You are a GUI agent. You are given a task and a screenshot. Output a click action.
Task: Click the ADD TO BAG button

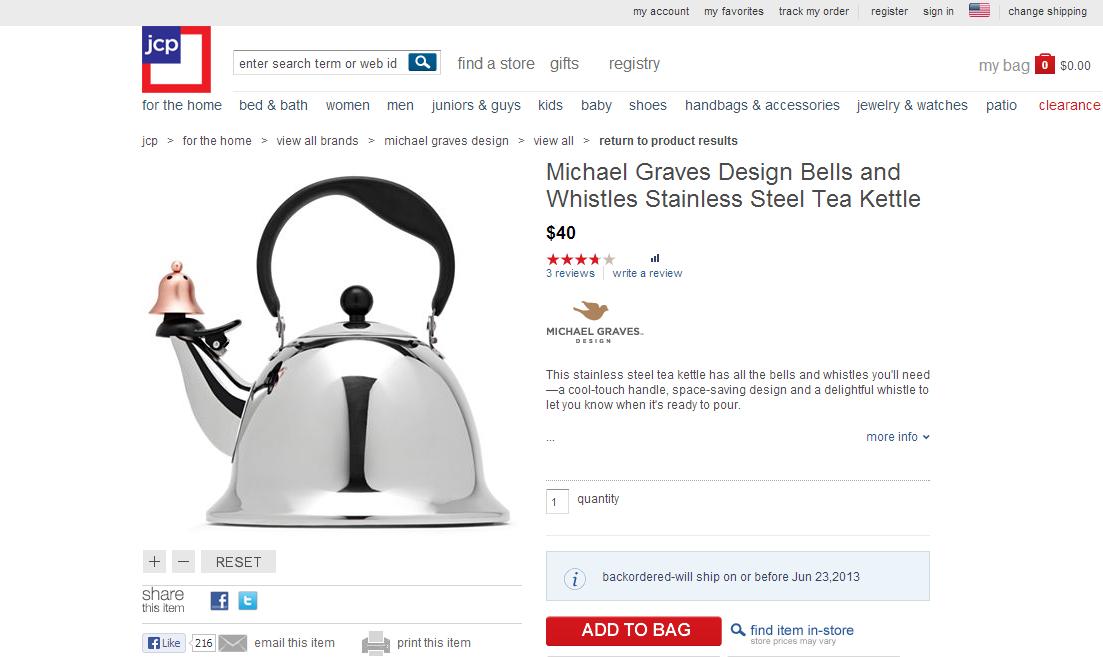click(x=634, y=630)
